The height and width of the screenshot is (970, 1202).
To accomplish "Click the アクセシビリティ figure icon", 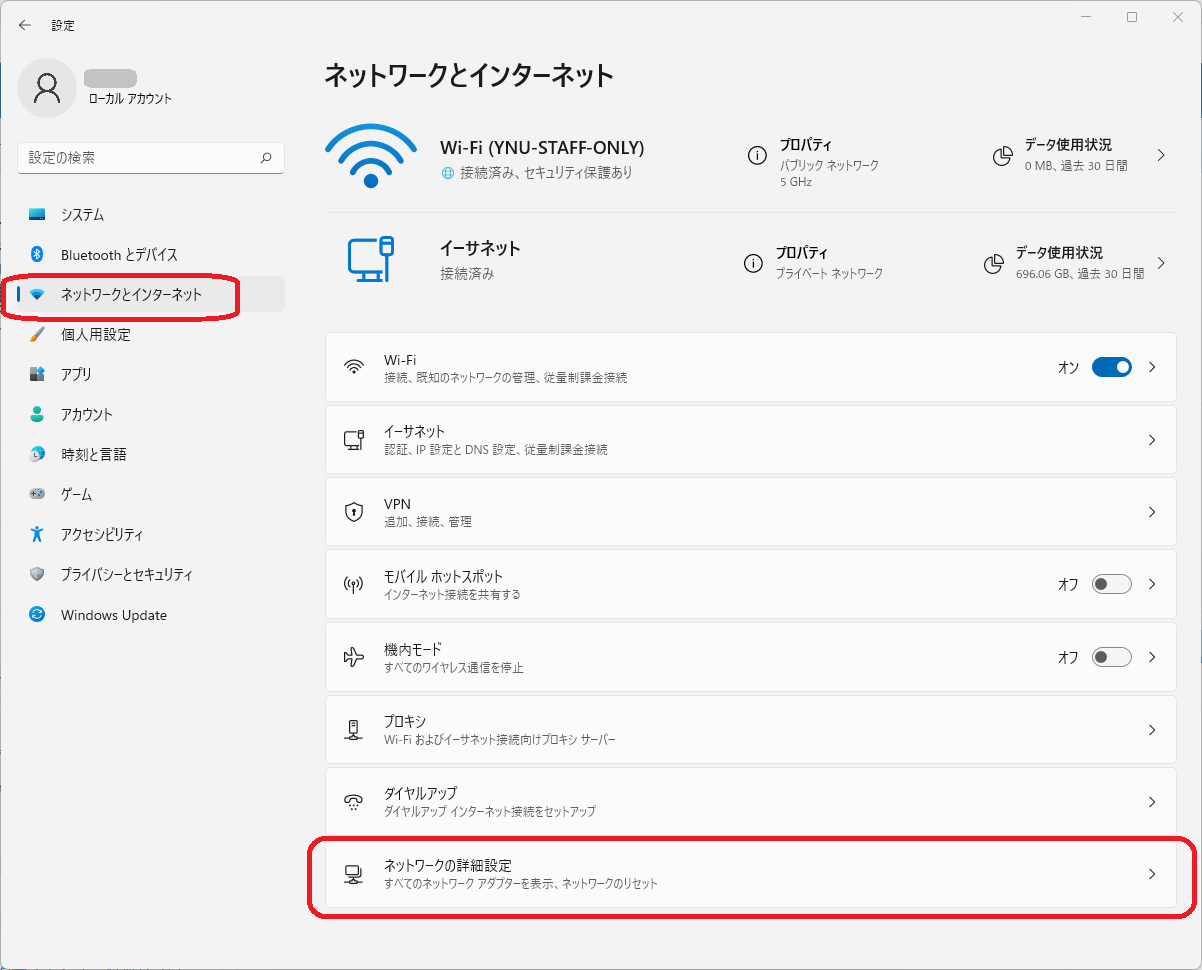I will point(37,534).
